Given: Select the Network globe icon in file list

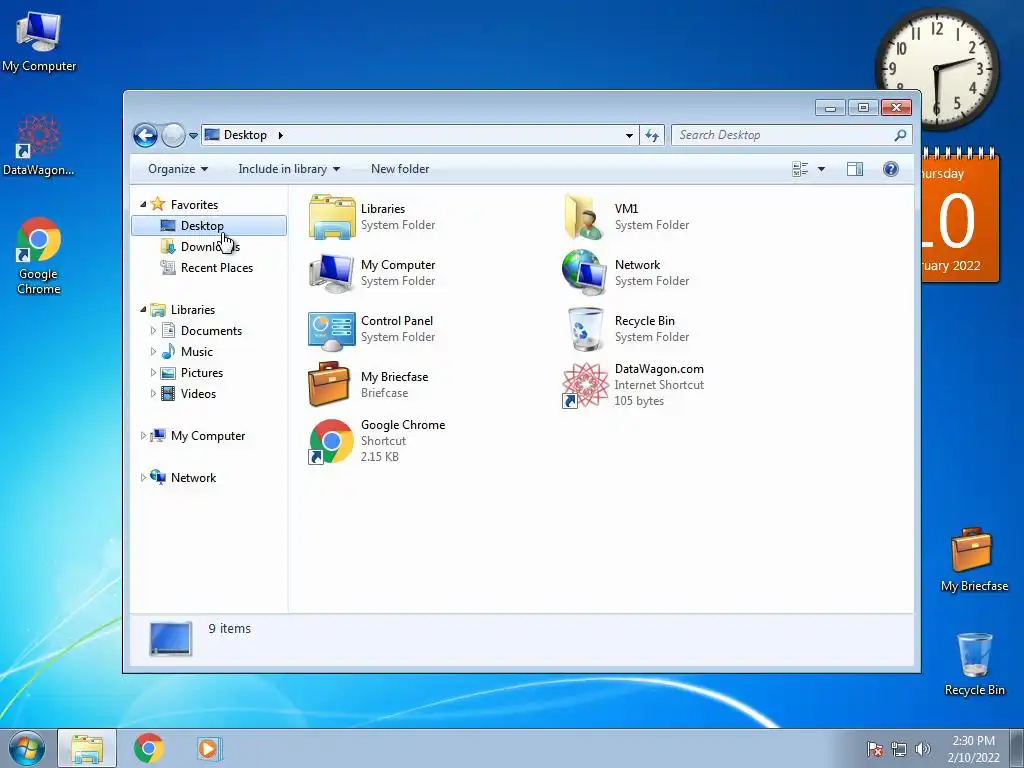Looking at the screenshot, I should click(585, 273).
